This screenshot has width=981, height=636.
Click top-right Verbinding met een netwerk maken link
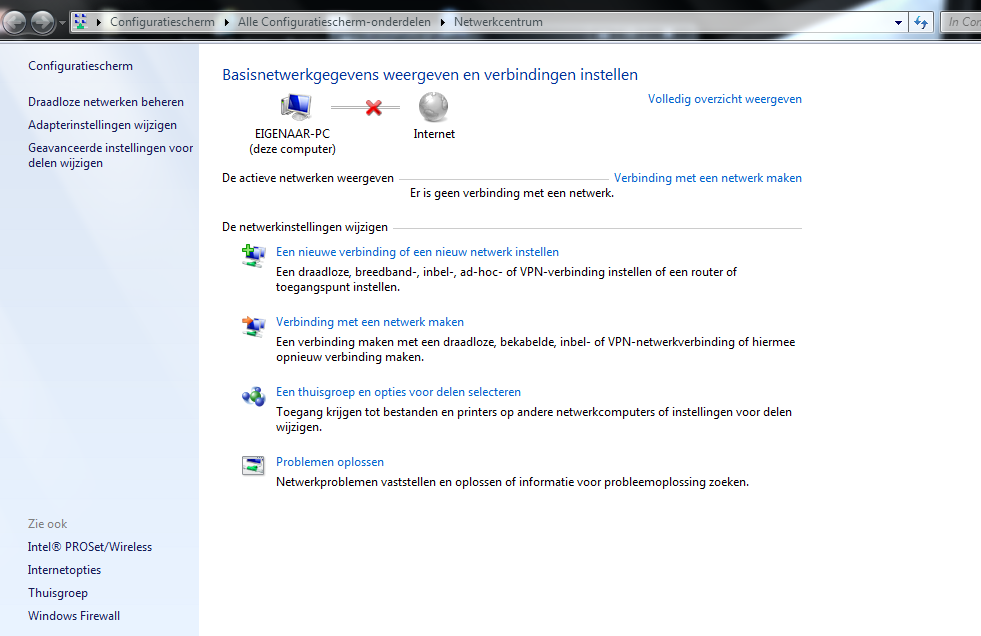click(708, 178)
